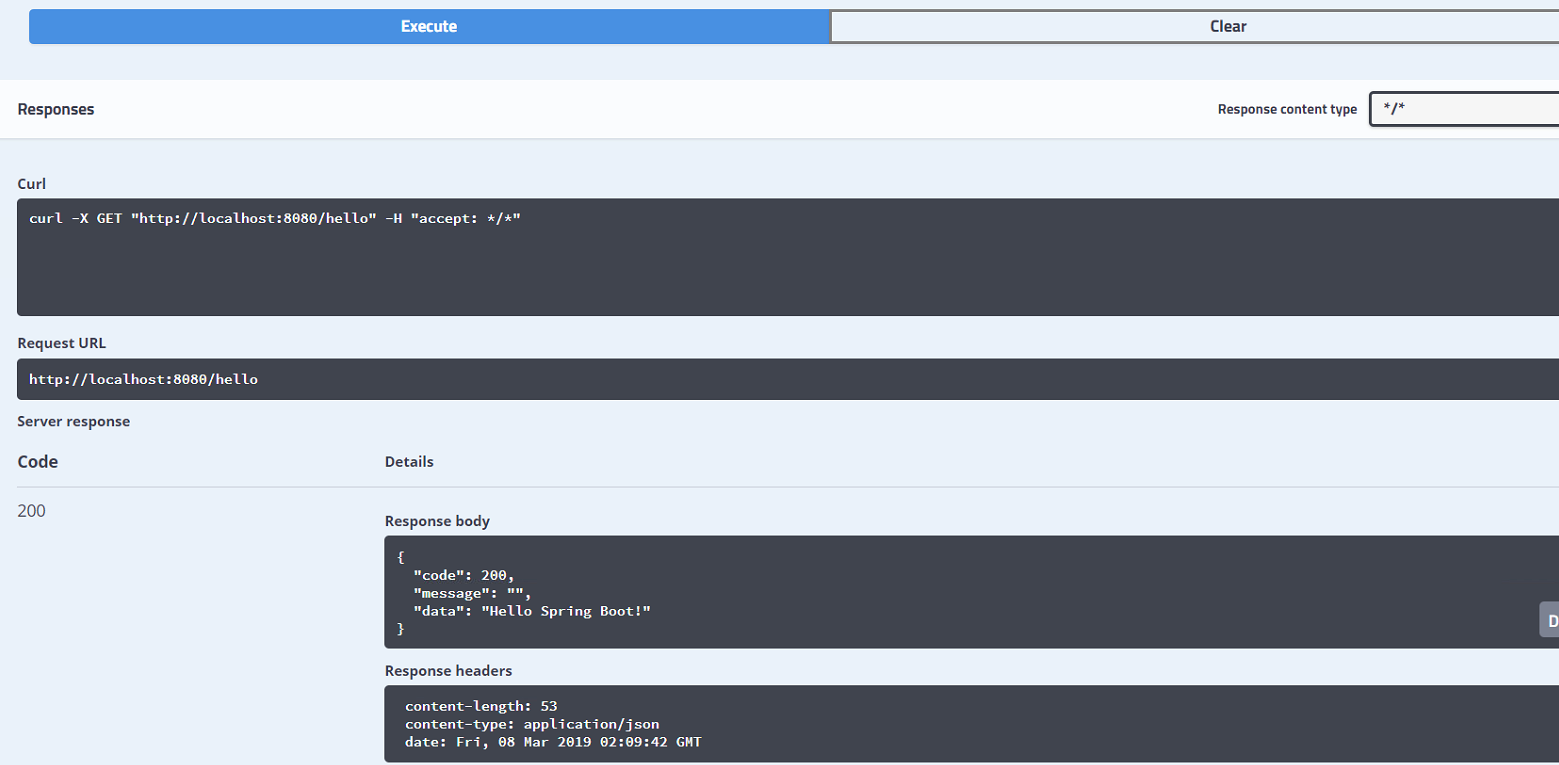Click the Code column header
1559x765 pixels.
[38, 462]
